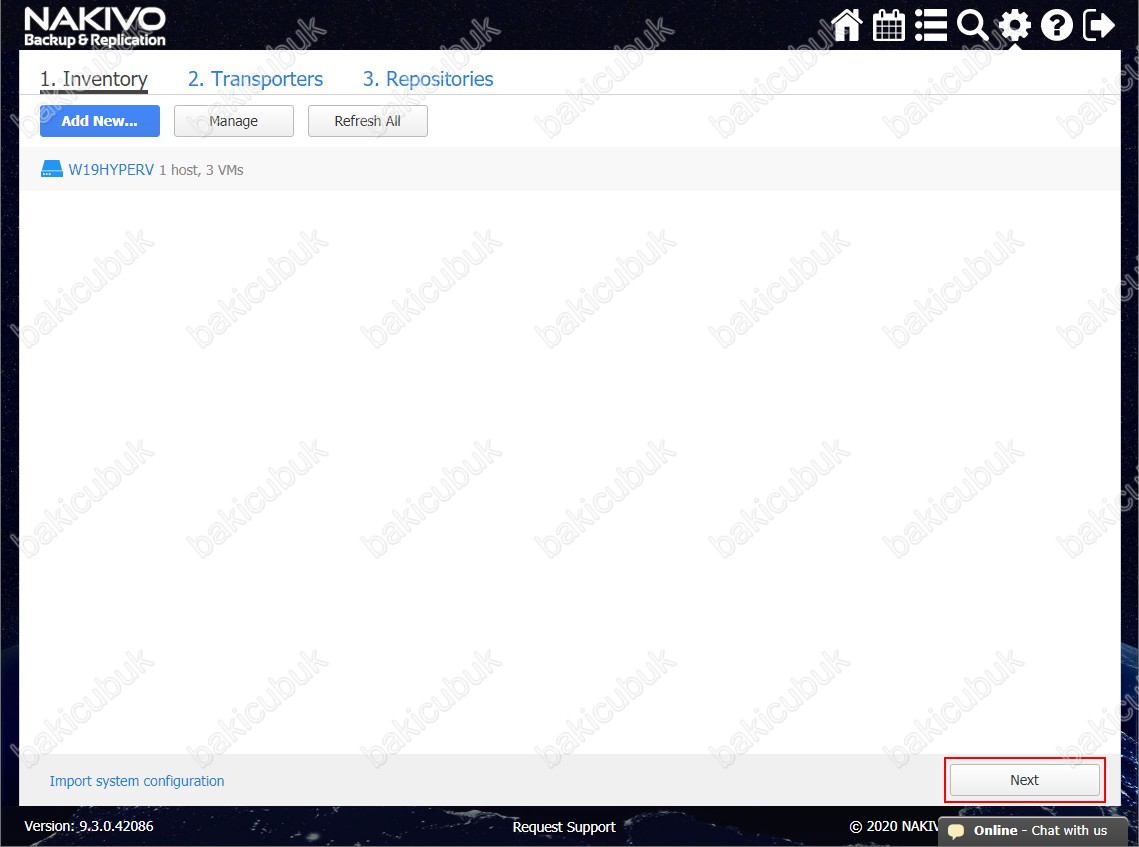The image size is (1139, 847).
Task: Open the Activities list icon
Action: click(931, 25)
